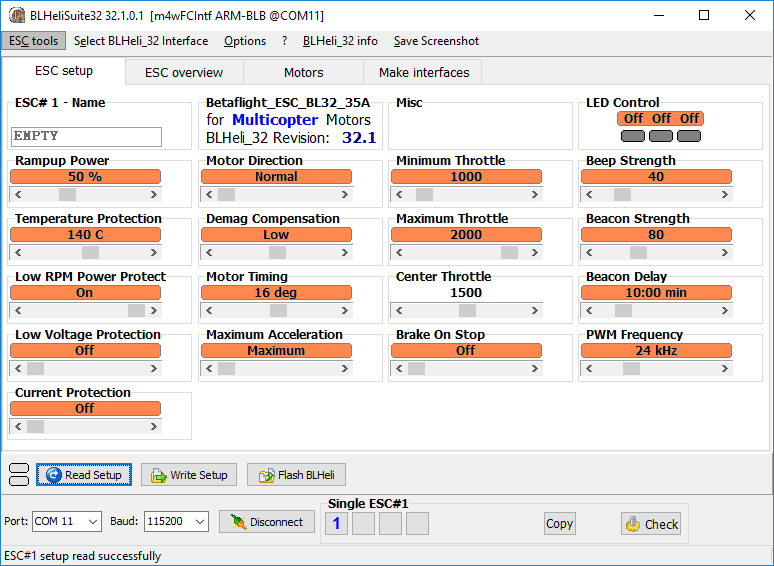774x566 pixels.
Task: Increase PWM Frequency with right arrow
Action: (x=725, y=369)
